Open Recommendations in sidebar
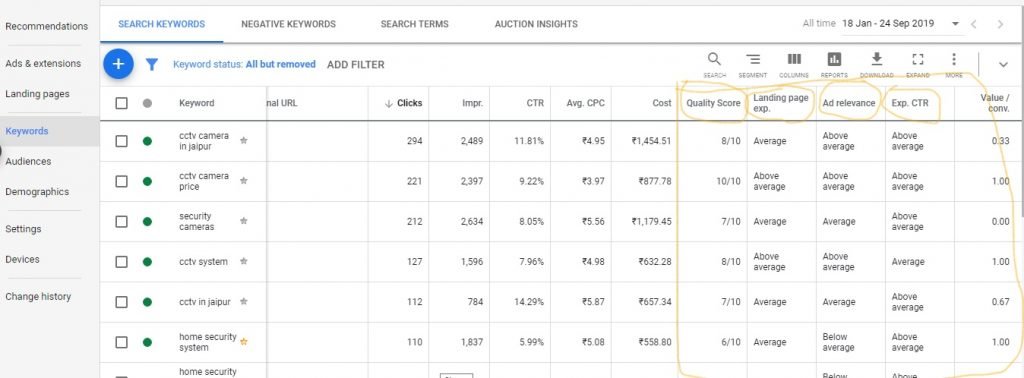Image resolution: width=1024 pixels, height=378 pixels. 46,26
